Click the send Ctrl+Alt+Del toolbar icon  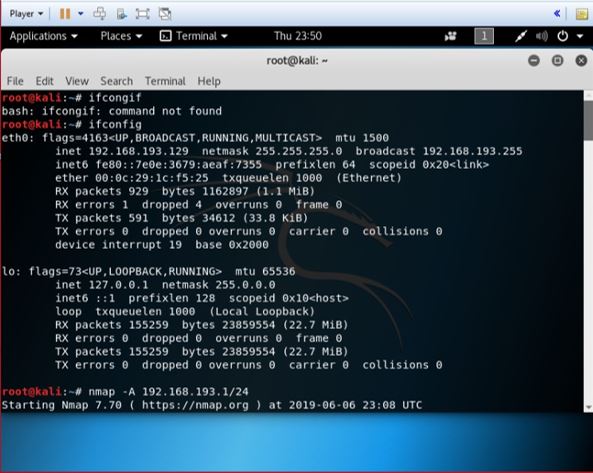pyautogui.click(x=99, y=14)
